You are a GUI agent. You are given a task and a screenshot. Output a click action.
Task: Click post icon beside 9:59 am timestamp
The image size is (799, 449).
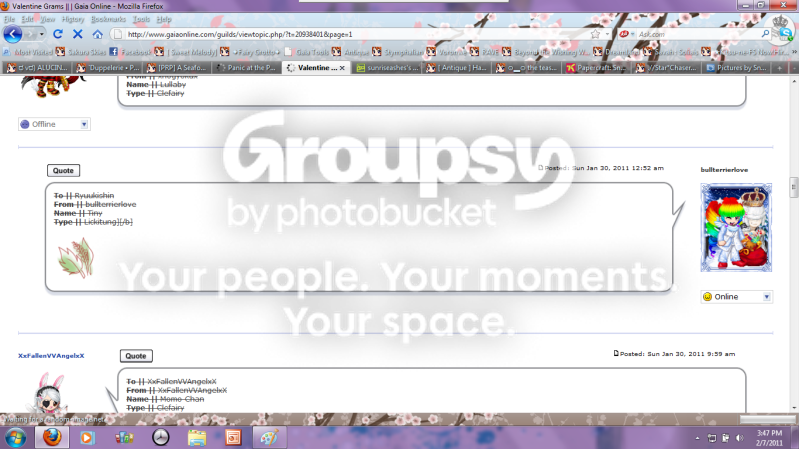point(616,353)
